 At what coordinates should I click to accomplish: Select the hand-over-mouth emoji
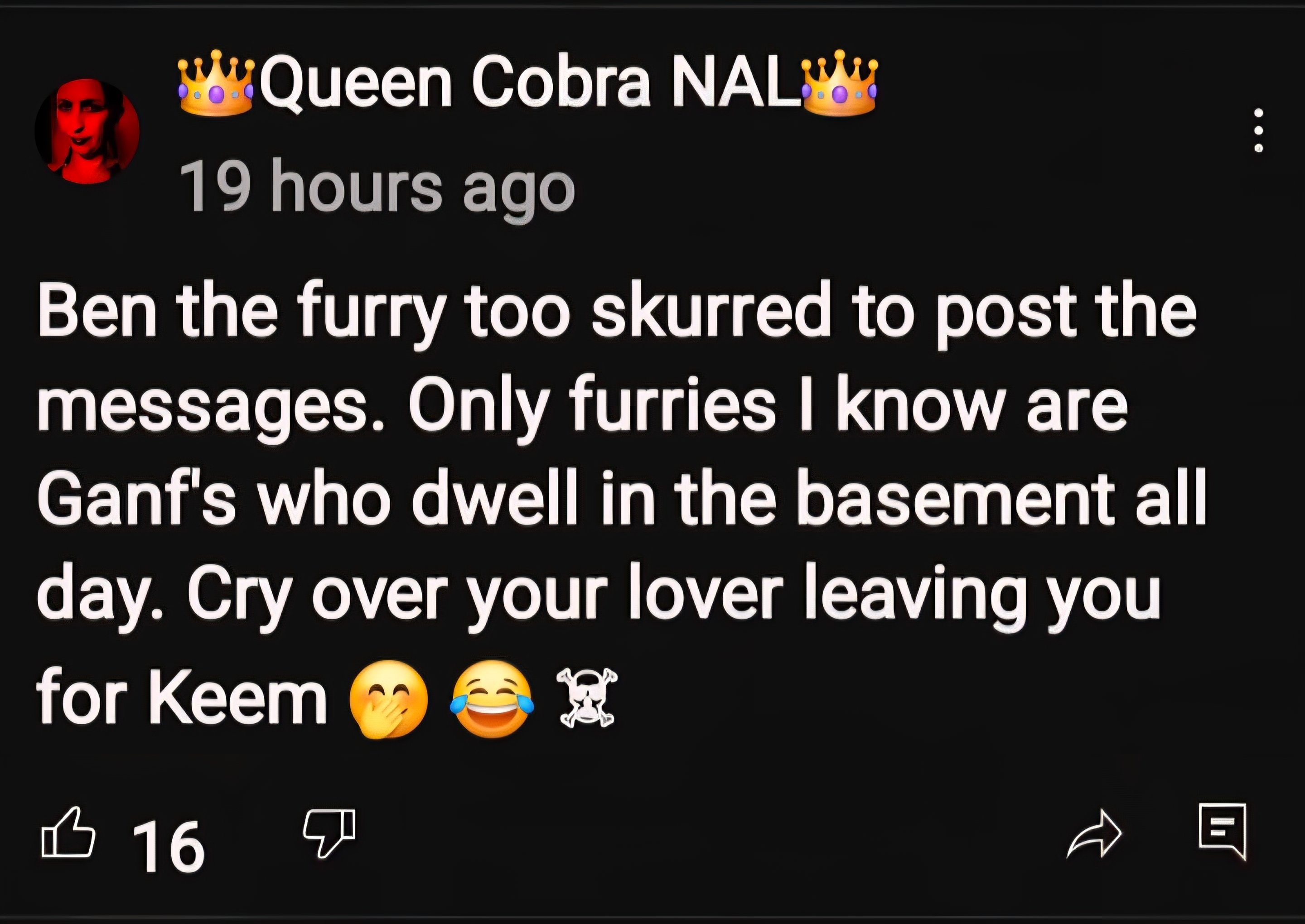[x=388, y=699]
